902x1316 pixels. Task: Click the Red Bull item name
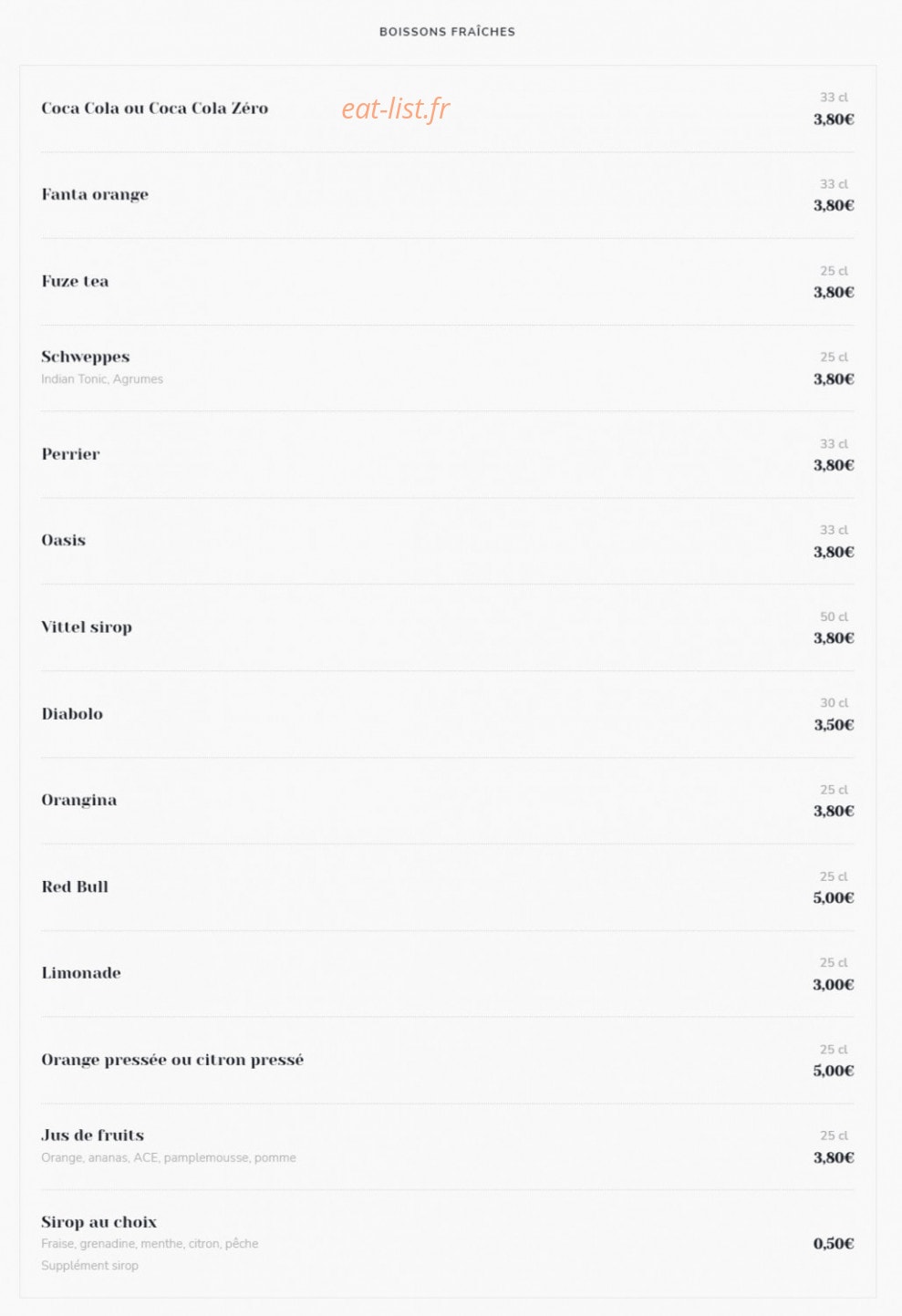(75, 886)
